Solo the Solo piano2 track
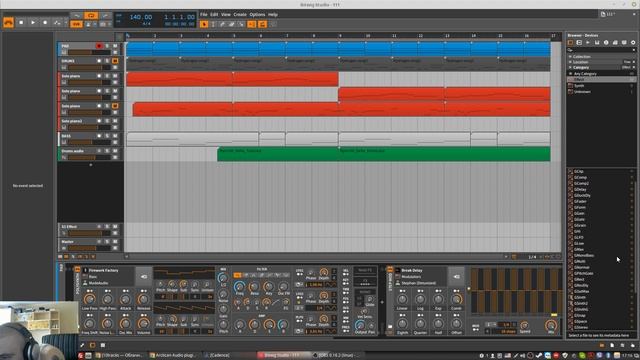Image resolution: width=640 pixels, height=360 pixels. pos(107,121)
